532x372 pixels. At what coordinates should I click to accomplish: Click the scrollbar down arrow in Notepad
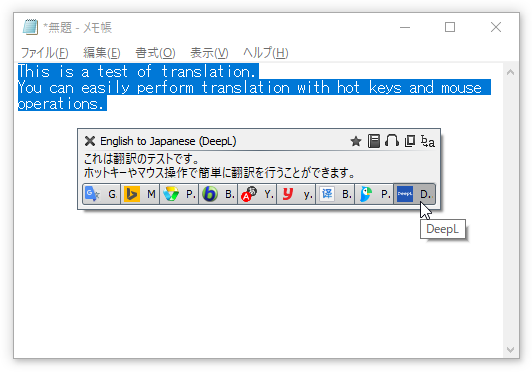pyautogui.click(x=510, y=350)
